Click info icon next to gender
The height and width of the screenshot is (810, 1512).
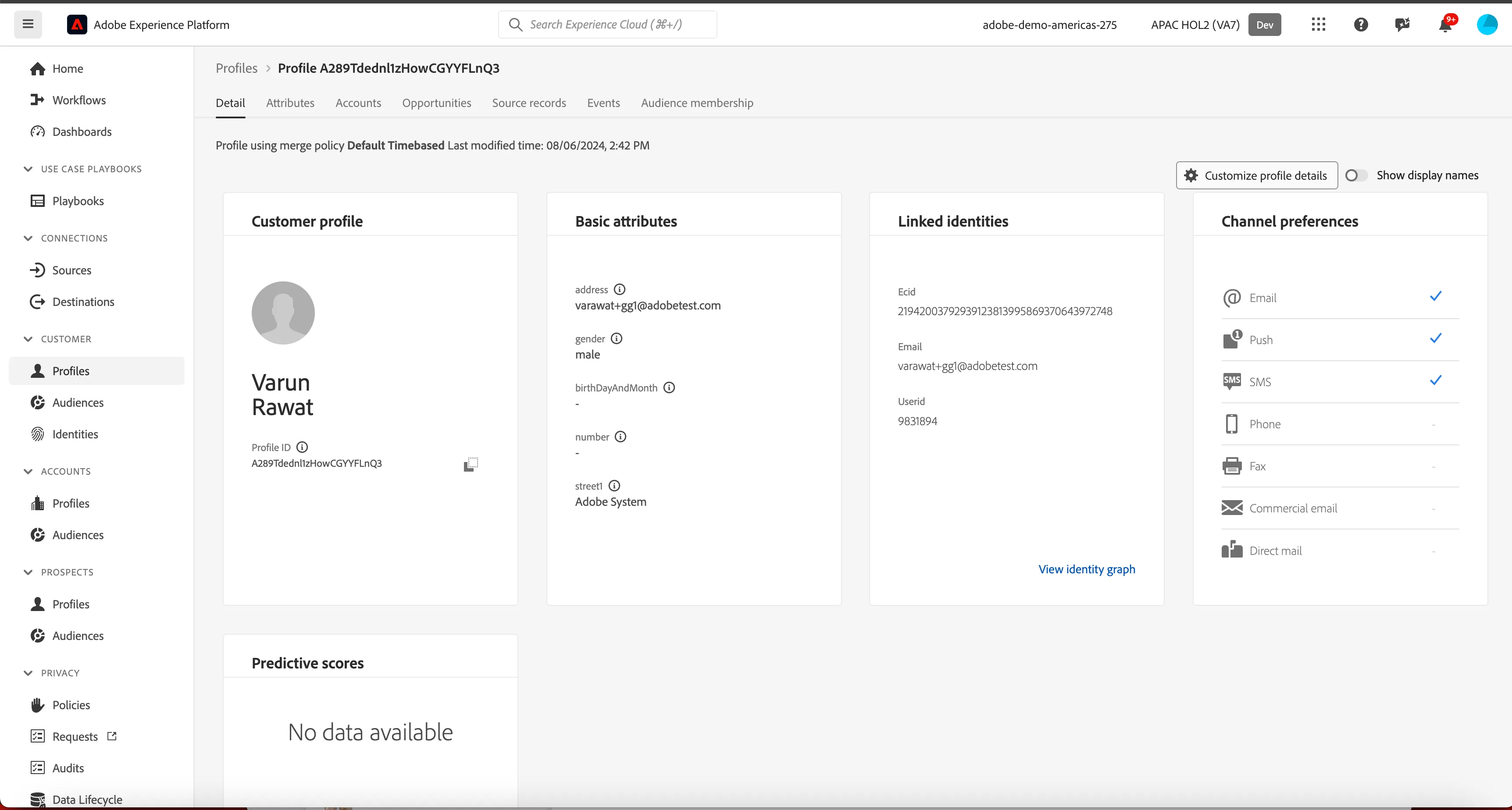click(616, 338)
